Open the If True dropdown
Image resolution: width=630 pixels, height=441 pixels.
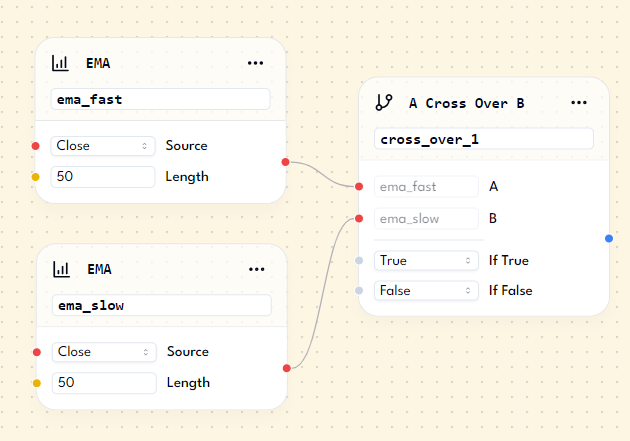click(426, 260)
